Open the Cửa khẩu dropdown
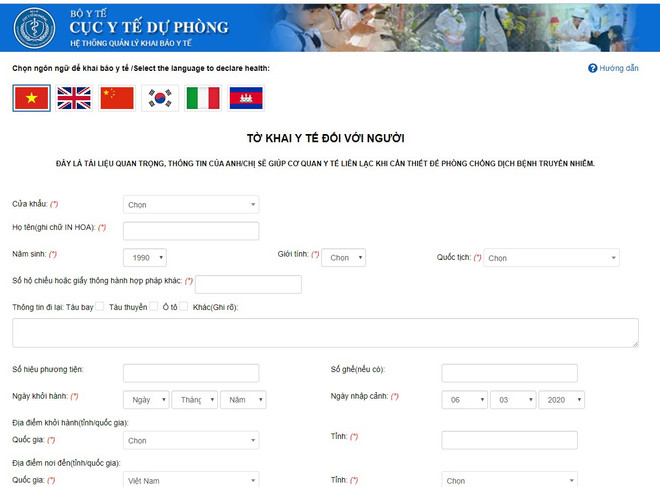660x487 pixels. click(x=191, y=205)
